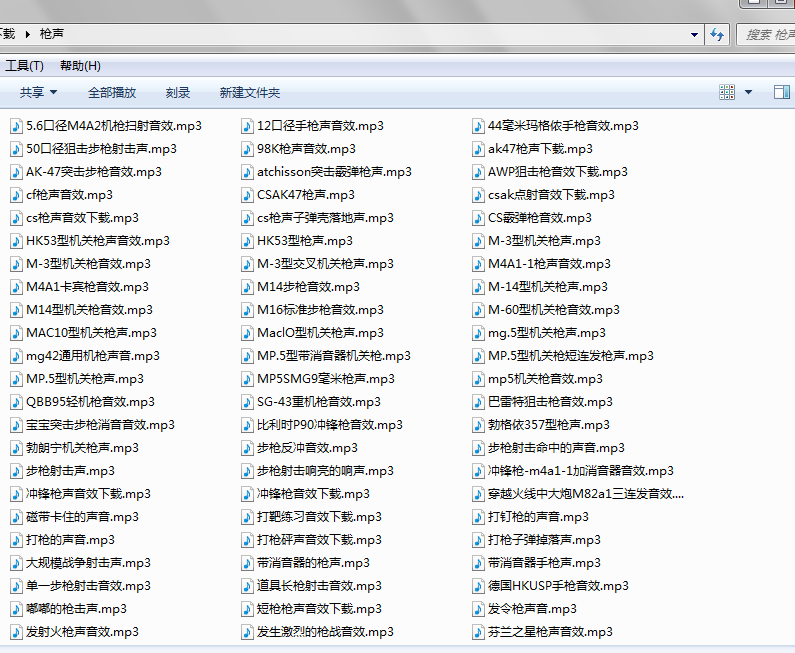Select file name 巴雷特狙击枪音效.mp3
This screenshot has width=795, height=653.
550,402
